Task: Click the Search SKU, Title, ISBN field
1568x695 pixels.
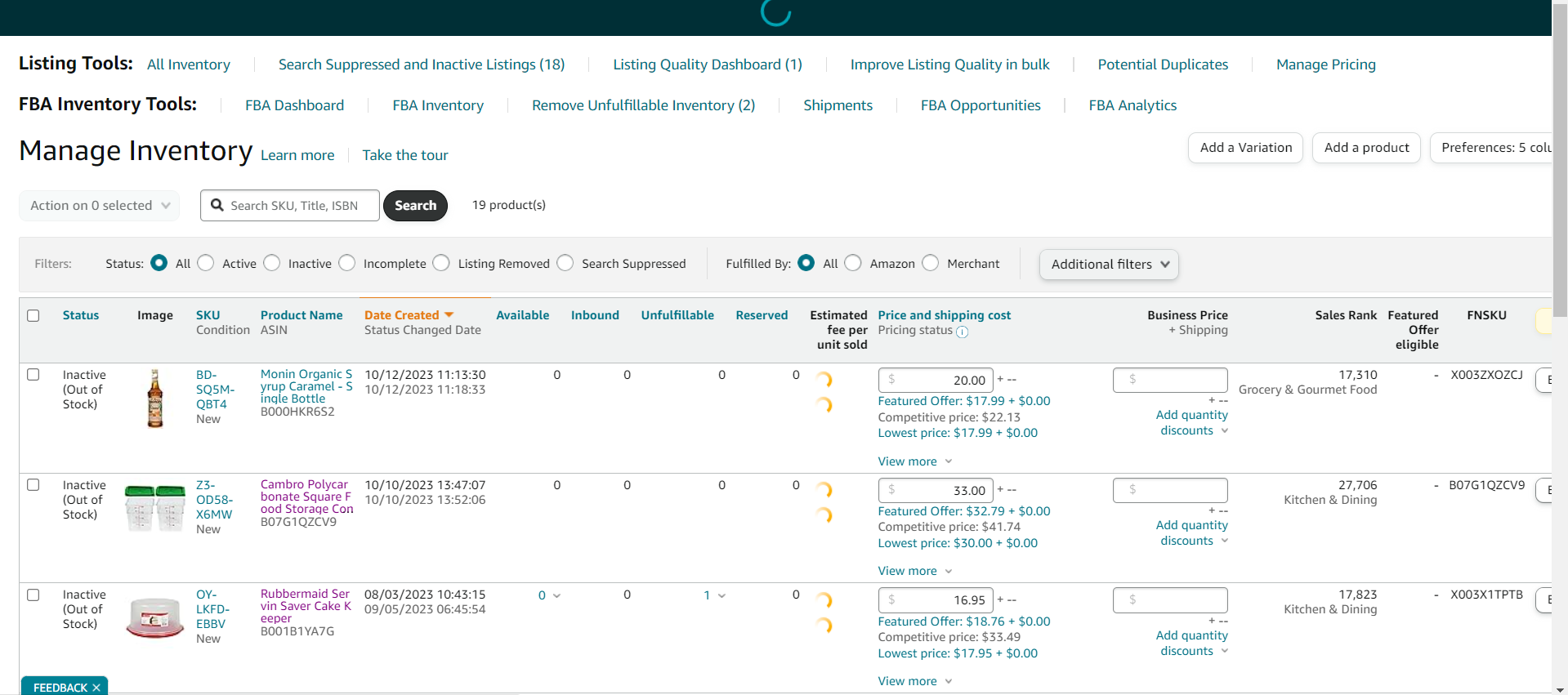Action: click(290, 206)
